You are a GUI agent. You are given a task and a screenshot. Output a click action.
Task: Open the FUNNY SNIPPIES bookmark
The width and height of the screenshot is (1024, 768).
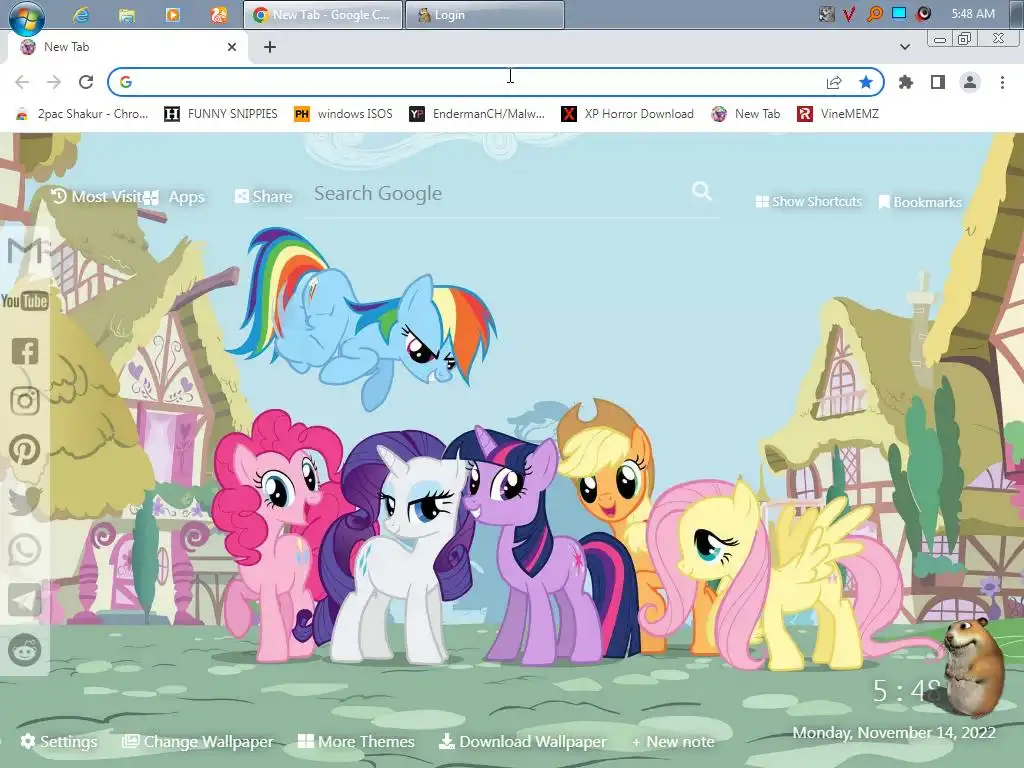pos(221,114)
